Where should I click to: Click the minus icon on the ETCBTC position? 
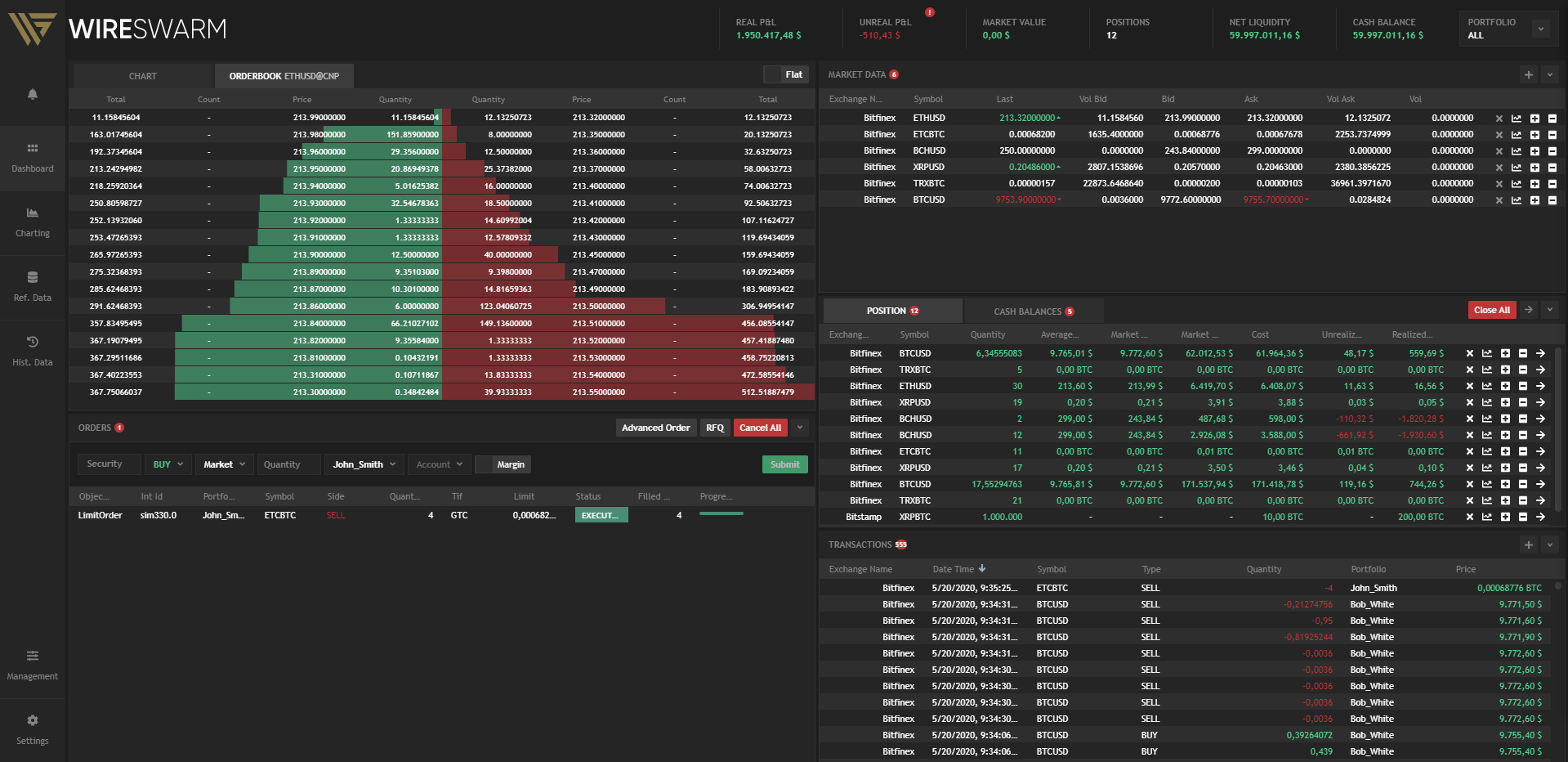click(1523, 452)
